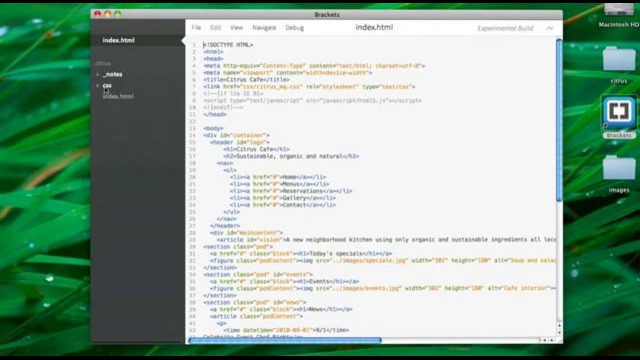The height and width of the screenshot is (360, 640).
Task: Click the scroll left arrow at bottom
Action: pyautogui.click(x=544, y=340)
